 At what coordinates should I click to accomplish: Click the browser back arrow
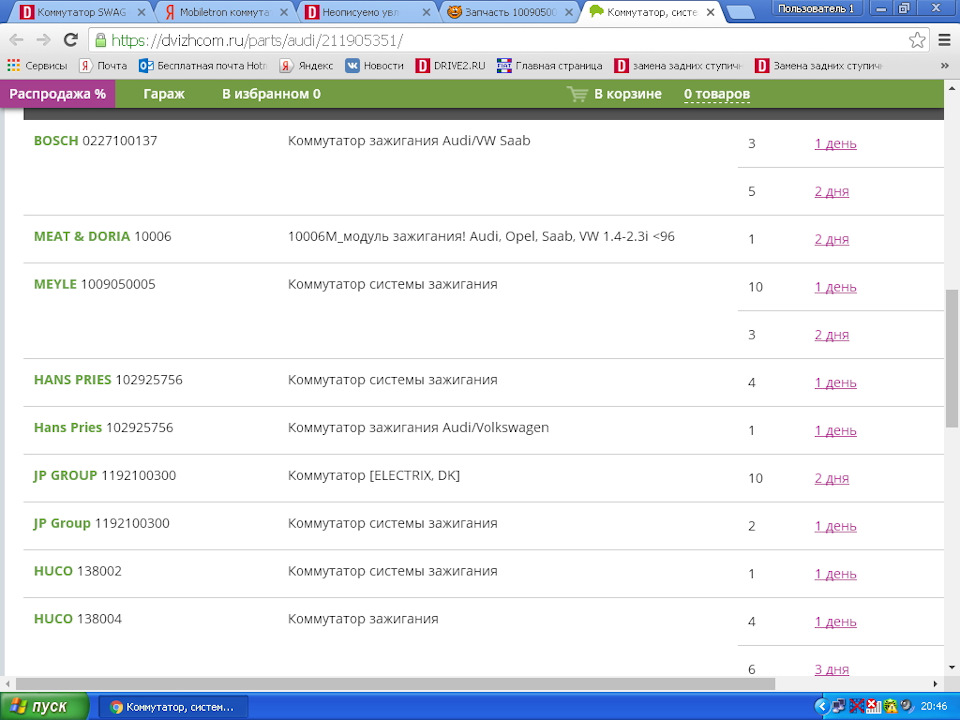tap(16, 40)
